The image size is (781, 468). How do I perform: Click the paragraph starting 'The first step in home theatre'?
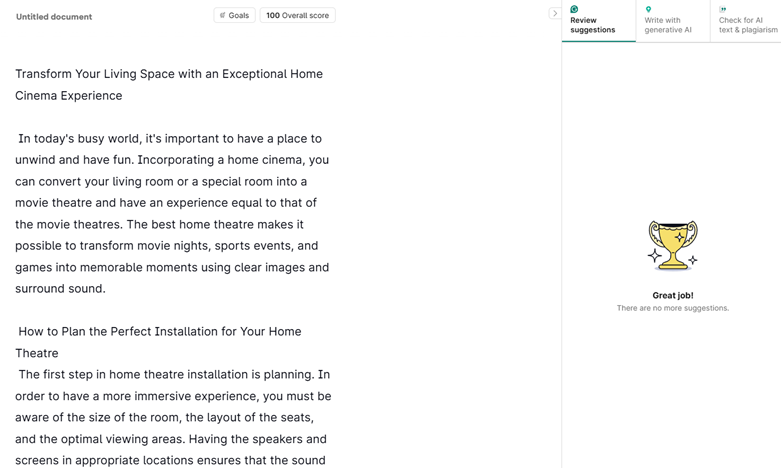coord(174,375)
